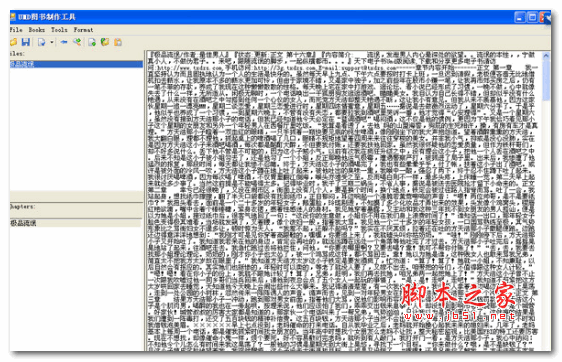Minimize the UMD tool window
The image size is (562, 362).
(x=520, y=17)
